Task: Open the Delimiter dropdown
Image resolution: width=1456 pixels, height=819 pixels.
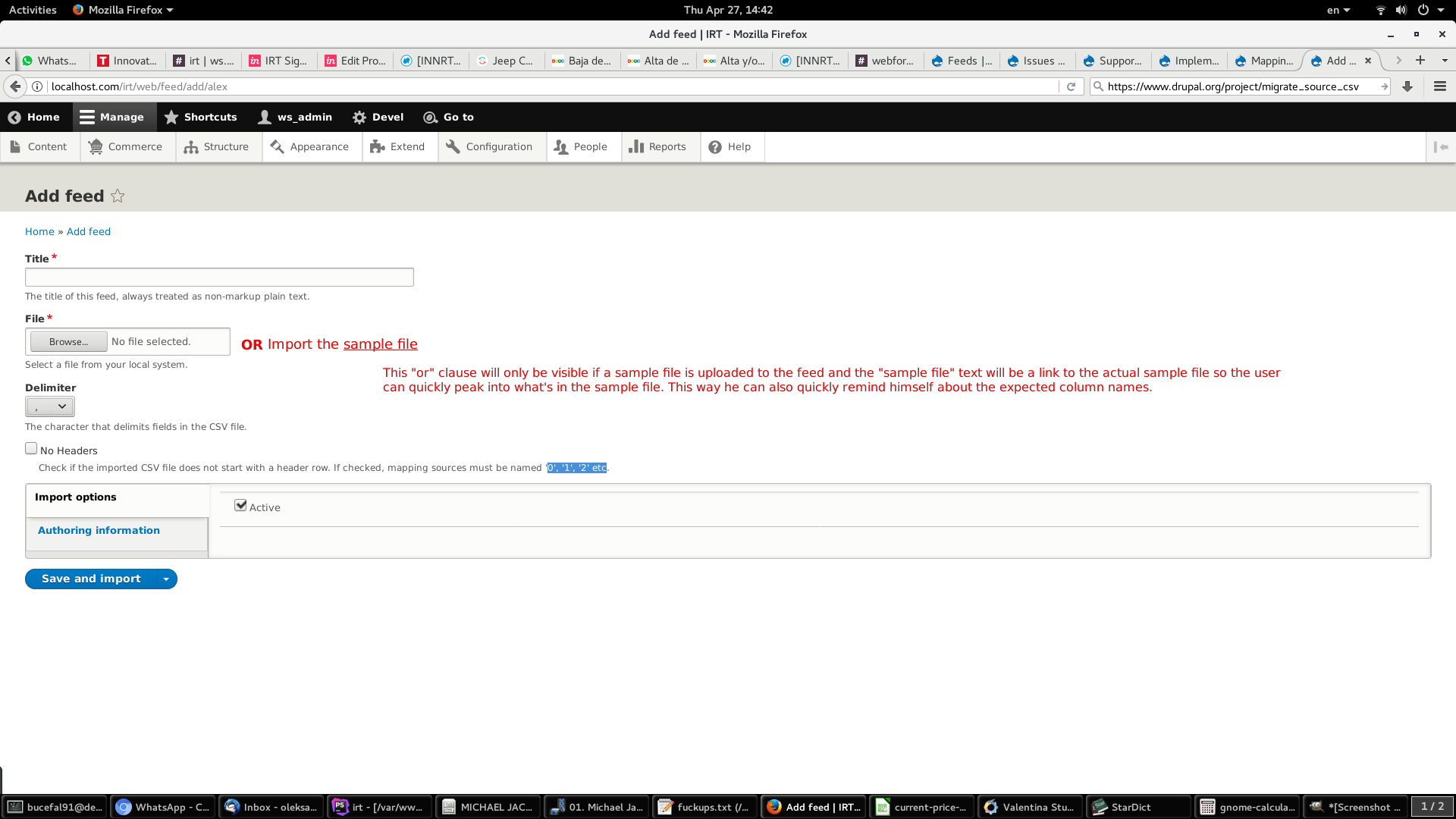Action: coord(50,407)
